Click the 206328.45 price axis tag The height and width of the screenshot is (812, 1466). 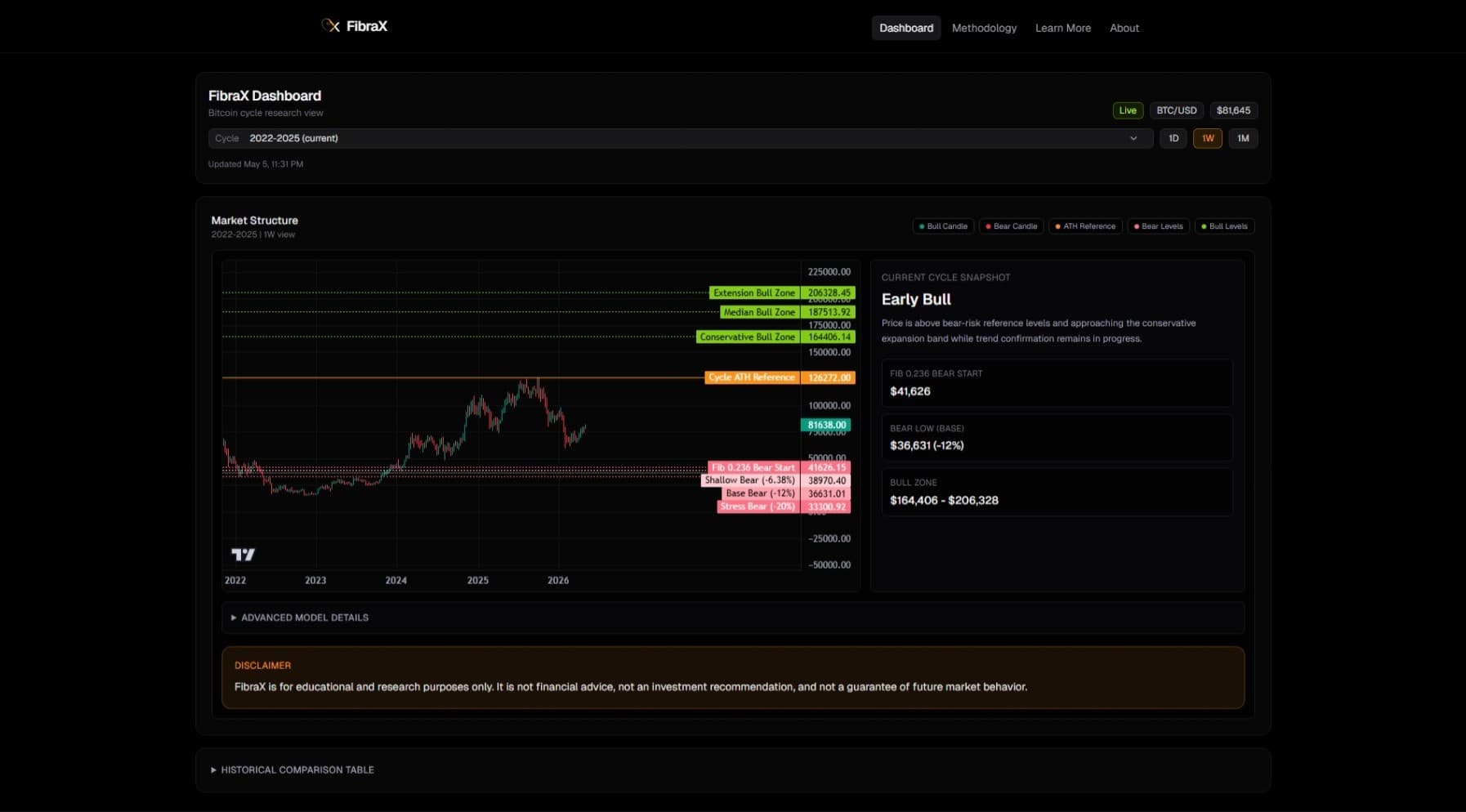pos(829,292)
